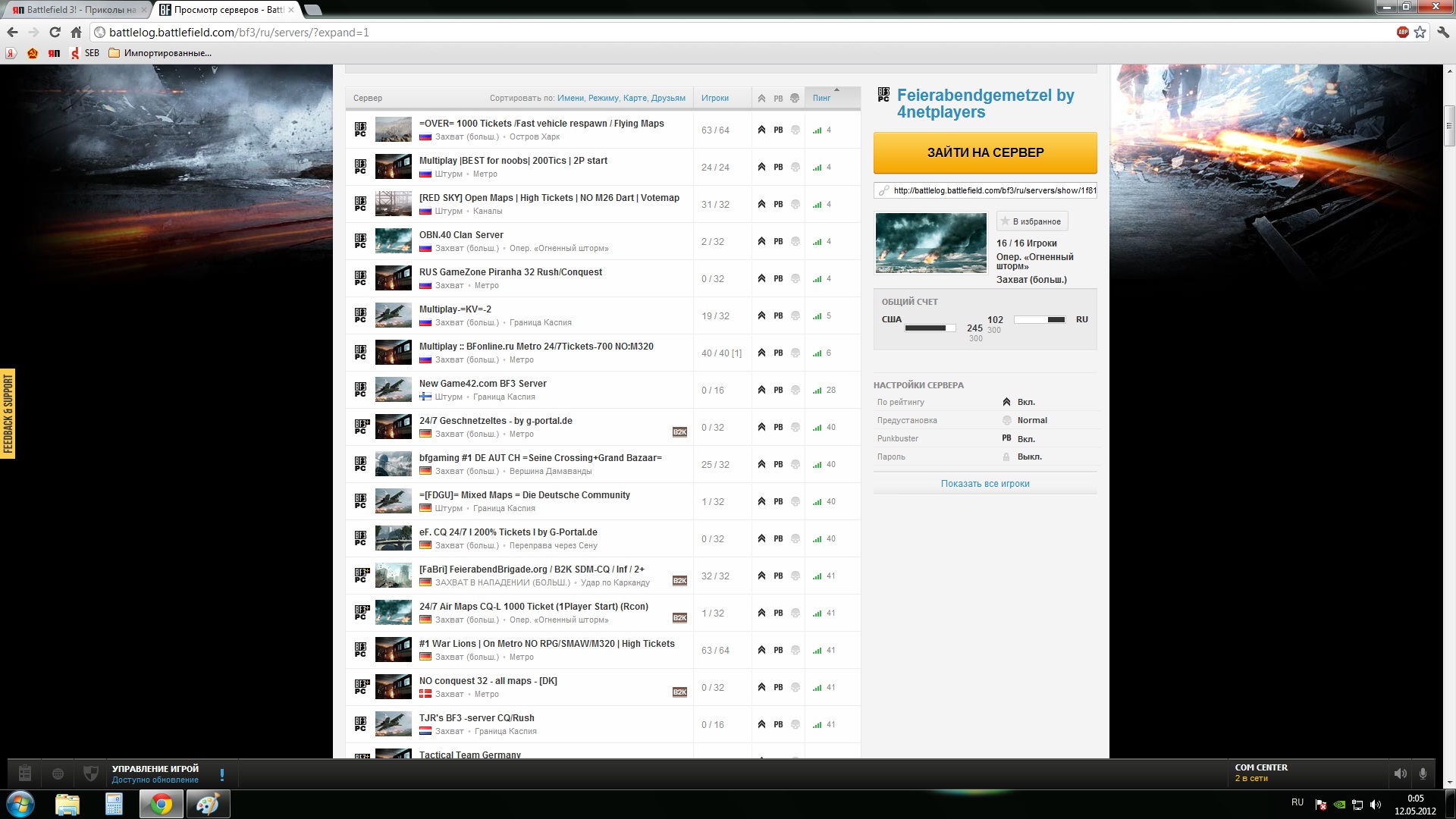Click the BF3 PC icon on OBN.40 Clan Server row
Image resolution: width=1456 pixels, height=819 pixels.
[360, 241]
